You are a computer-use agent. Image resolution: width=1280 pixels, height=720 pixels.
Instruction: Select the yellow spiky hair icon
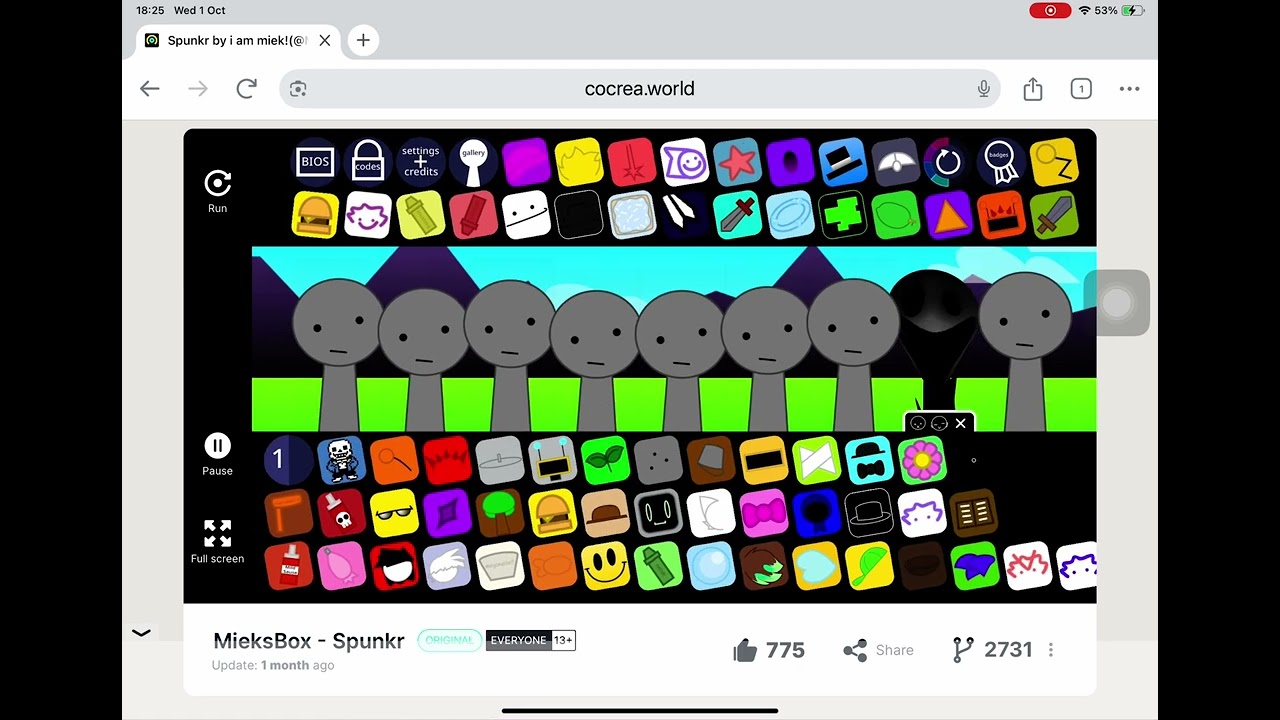[580, 162]
